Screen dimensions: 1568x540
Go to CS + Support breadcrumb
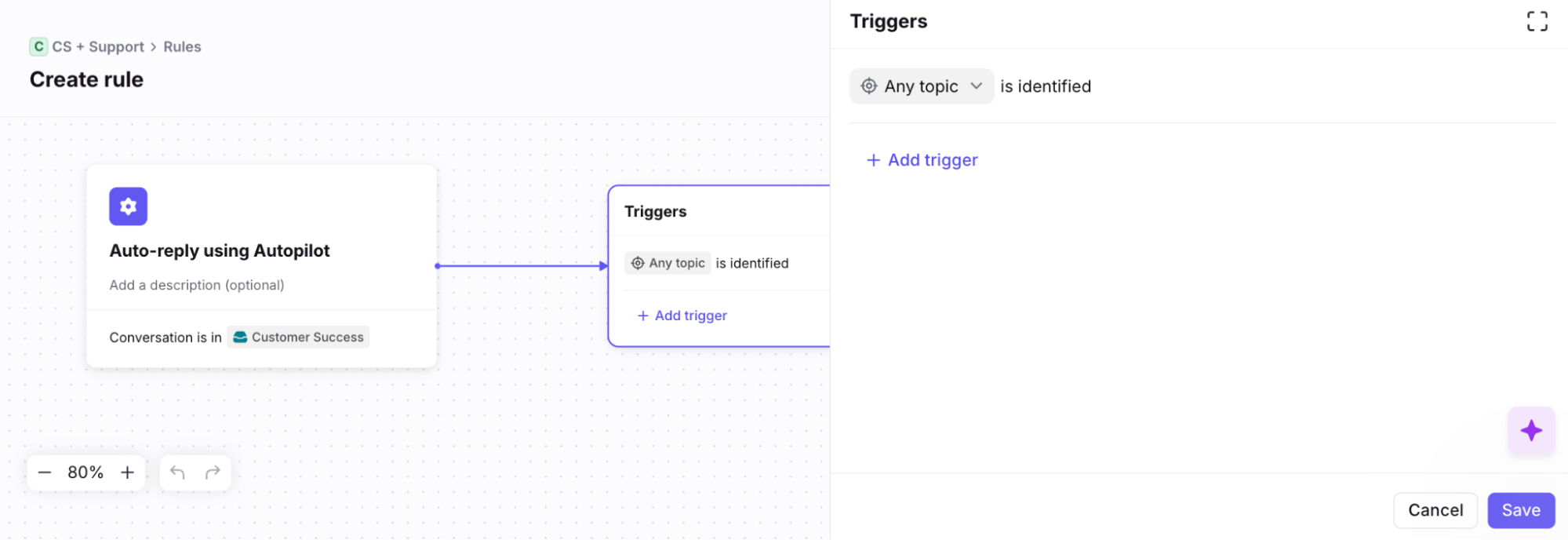(x=98, y=47)
